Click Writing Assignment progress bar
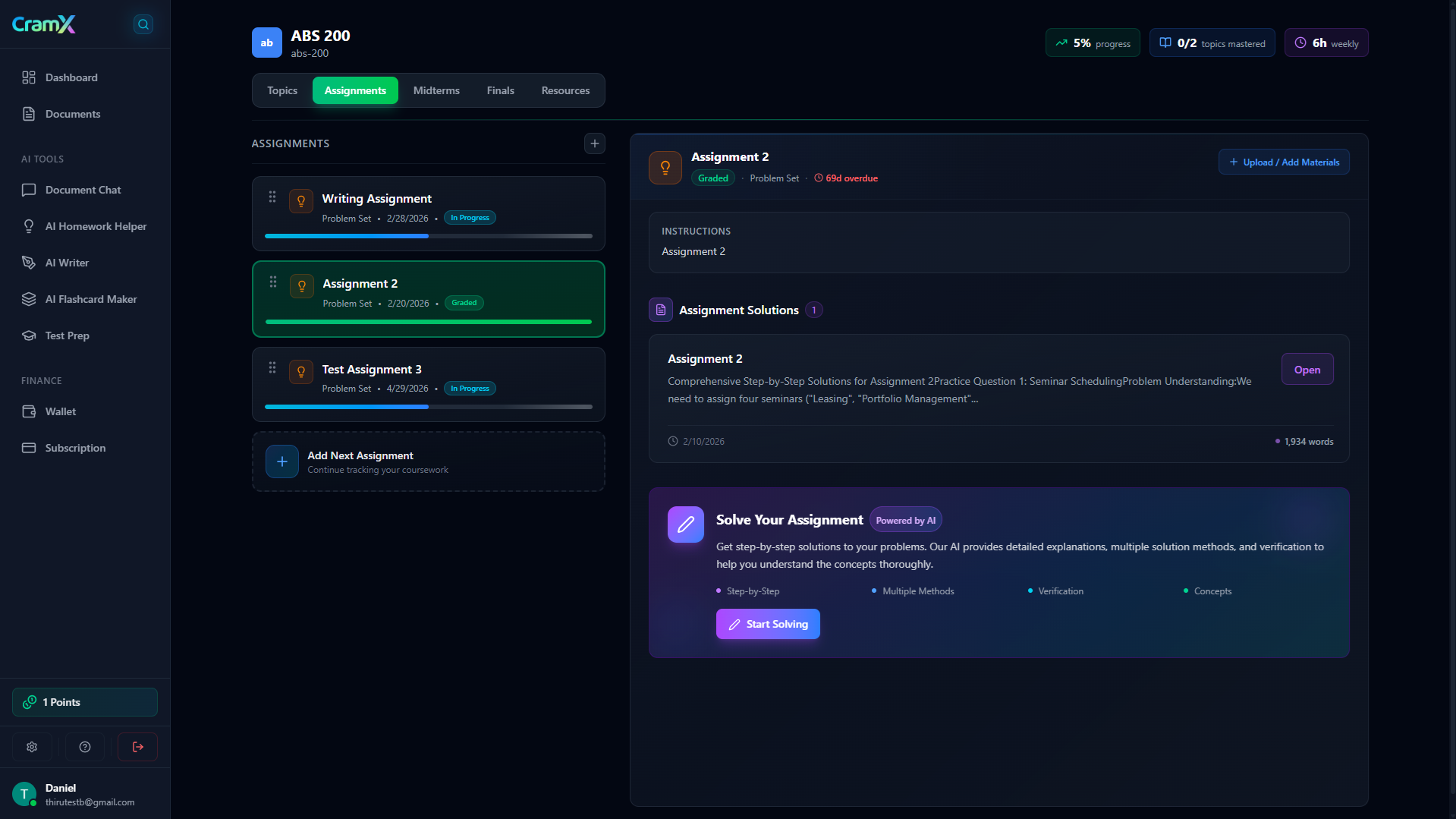The height and width of the screenshot is (819, 1456). pos(429,236)
